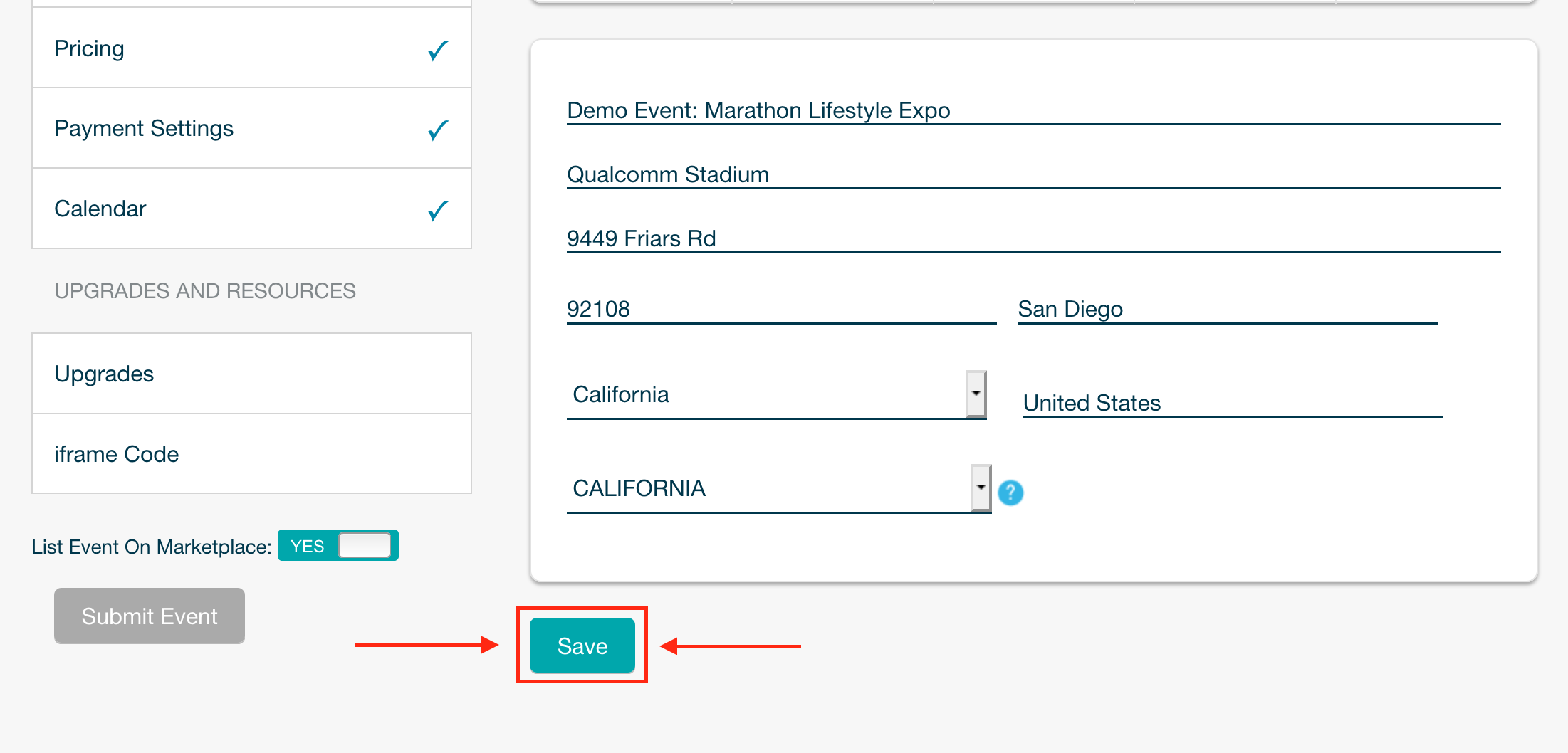Open the California state dropdown
Image resolution: width=1568 pixels, height=753 pixels.
point(776,394)
